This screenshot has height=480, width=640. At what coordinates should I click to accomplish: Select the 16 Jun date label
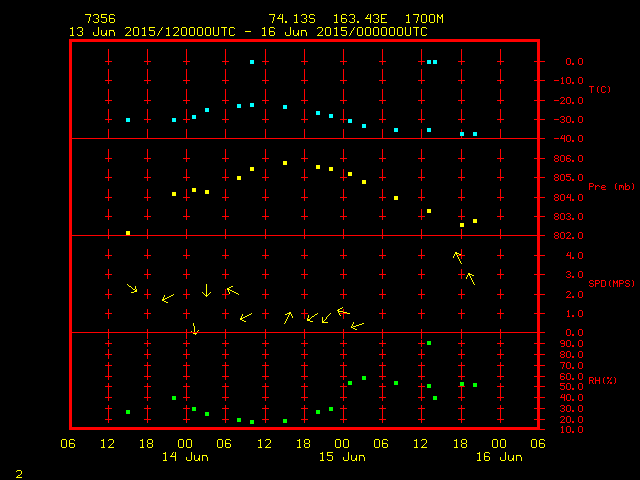498,457
